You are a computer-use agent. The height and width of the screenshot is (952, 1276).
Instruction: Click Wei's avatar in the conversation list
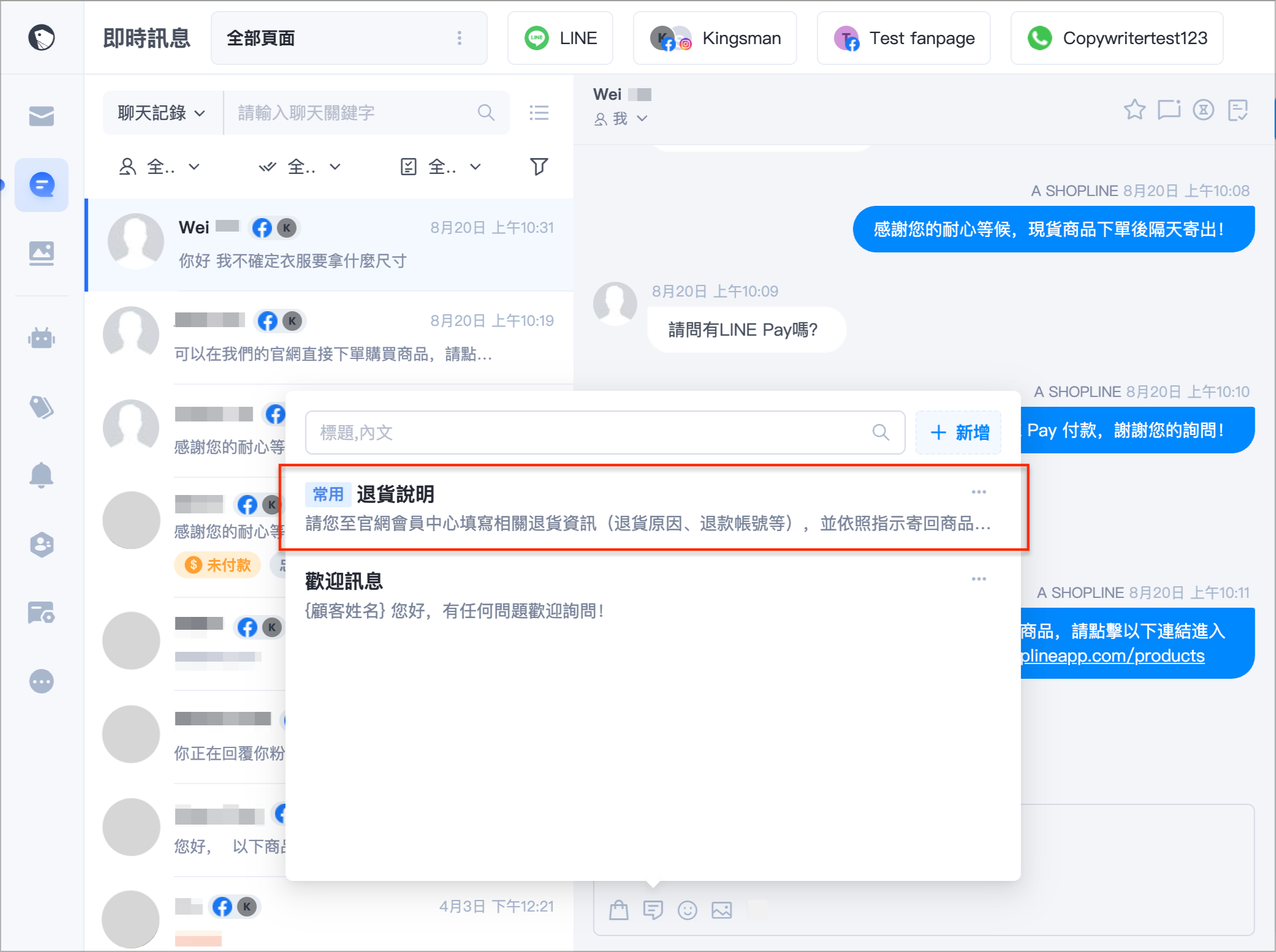tap(135, 241)
